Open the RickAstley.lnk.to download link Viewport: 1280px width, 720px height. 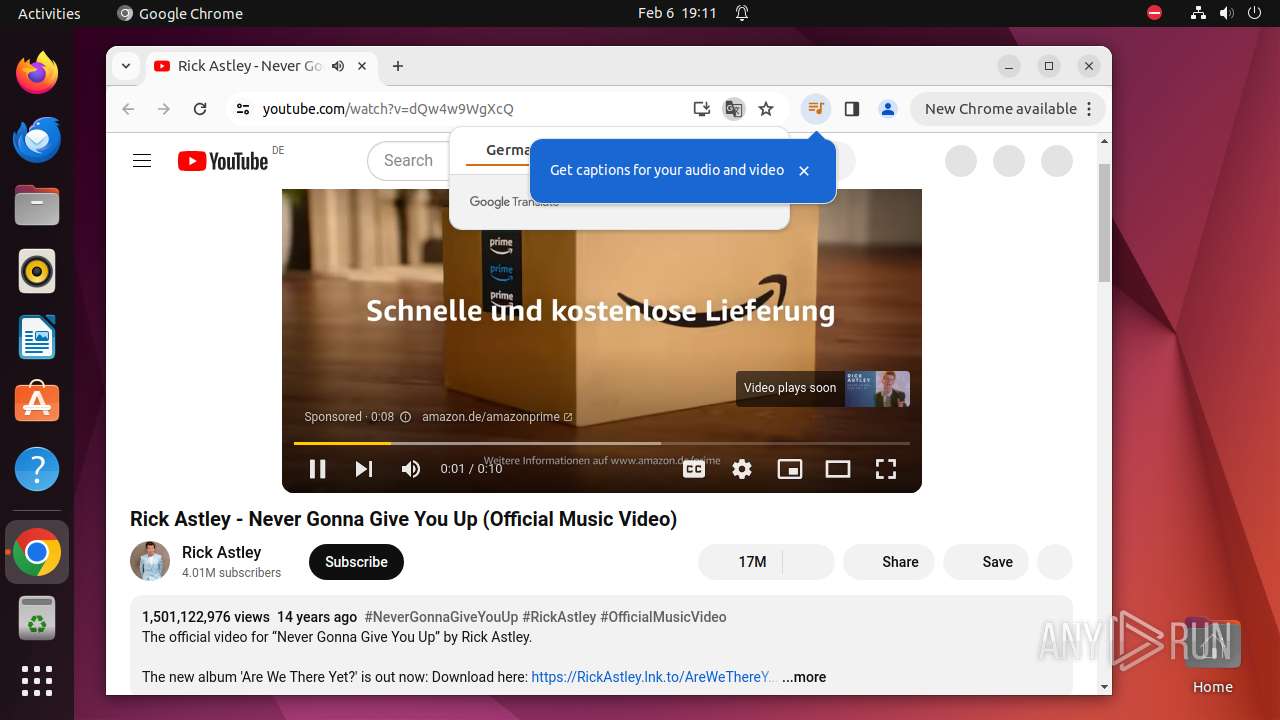point(652,677)
